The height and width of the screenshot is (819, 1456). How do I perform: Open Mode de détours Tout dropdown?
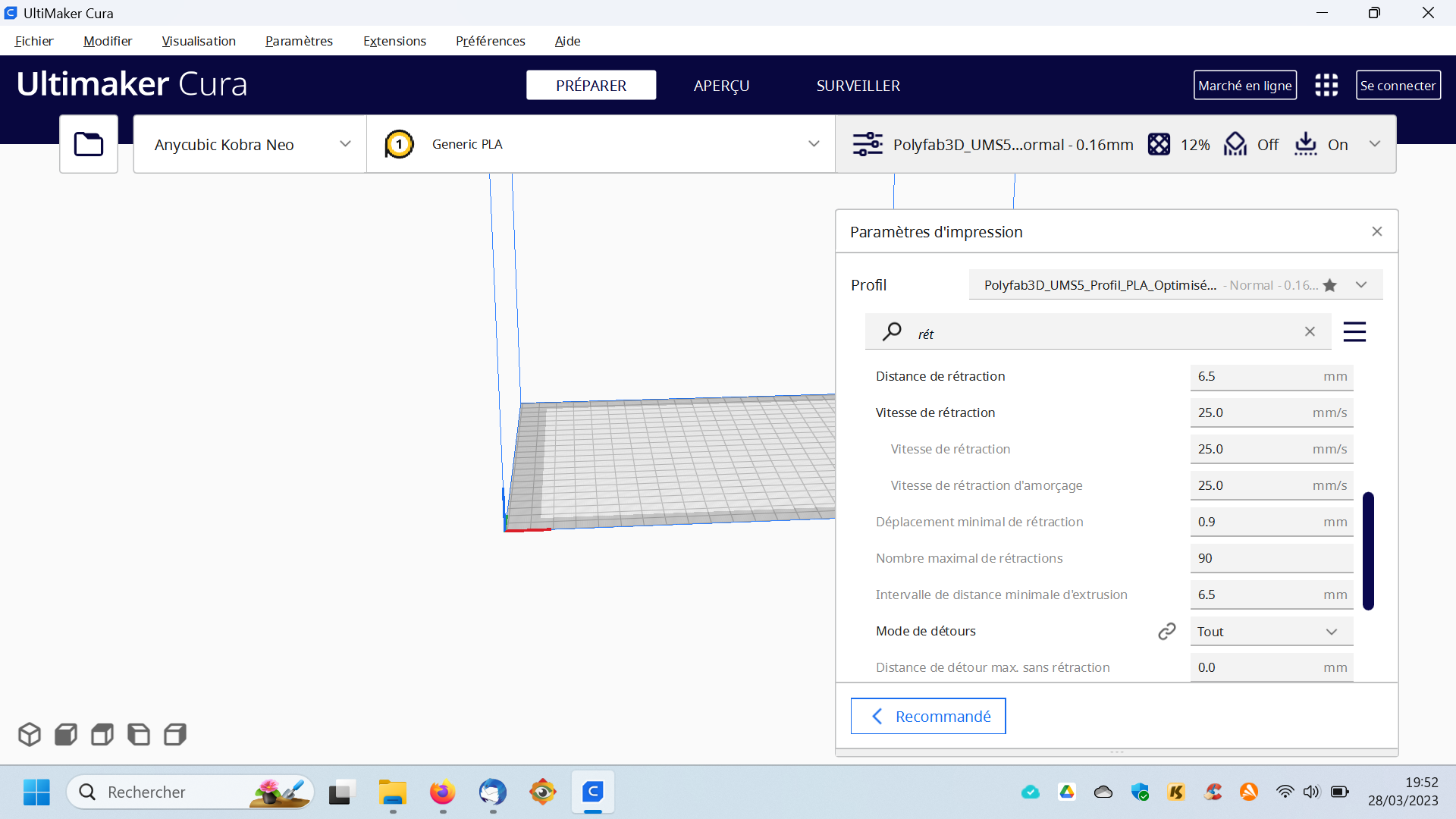coord(1272,631)
